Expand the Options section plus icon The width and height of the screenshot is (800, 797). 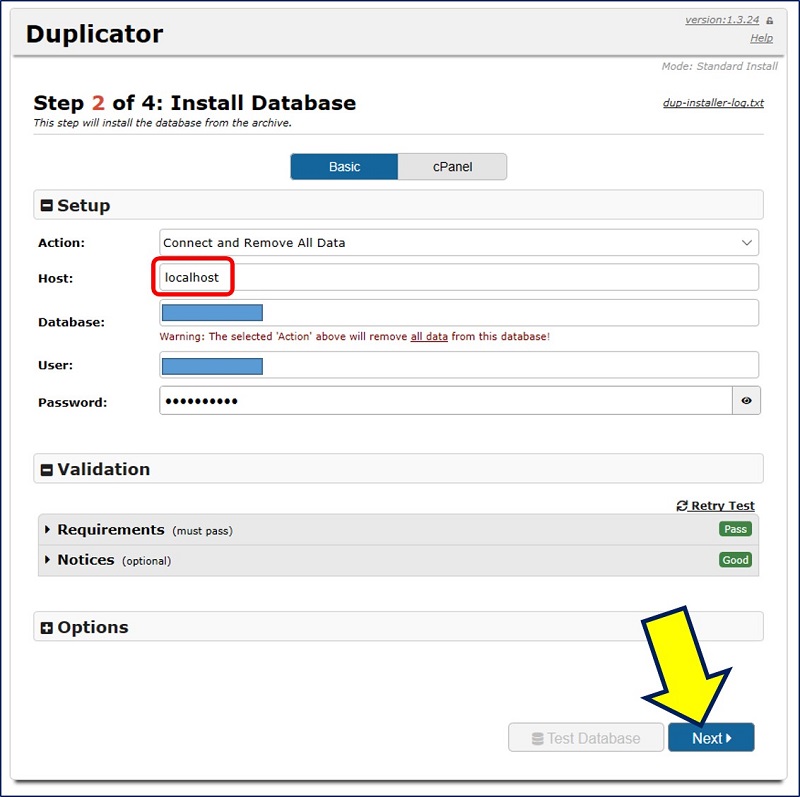[46, 628]
